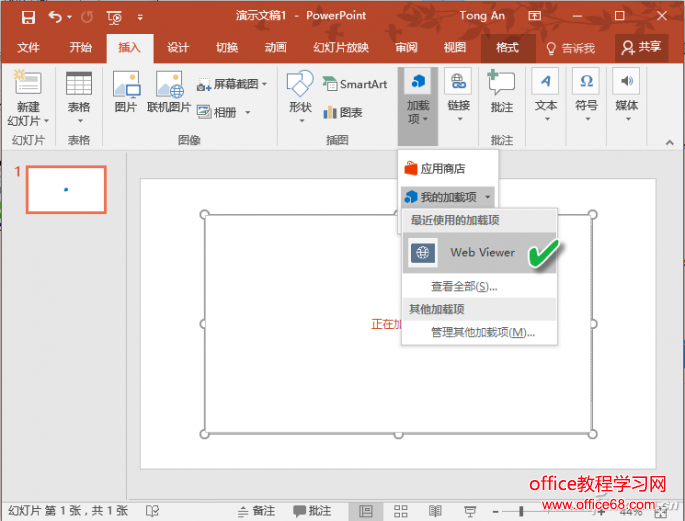Start slideshow from beginning icon
This screenshot has width=685, height=521.
click(x=114, y=17)
